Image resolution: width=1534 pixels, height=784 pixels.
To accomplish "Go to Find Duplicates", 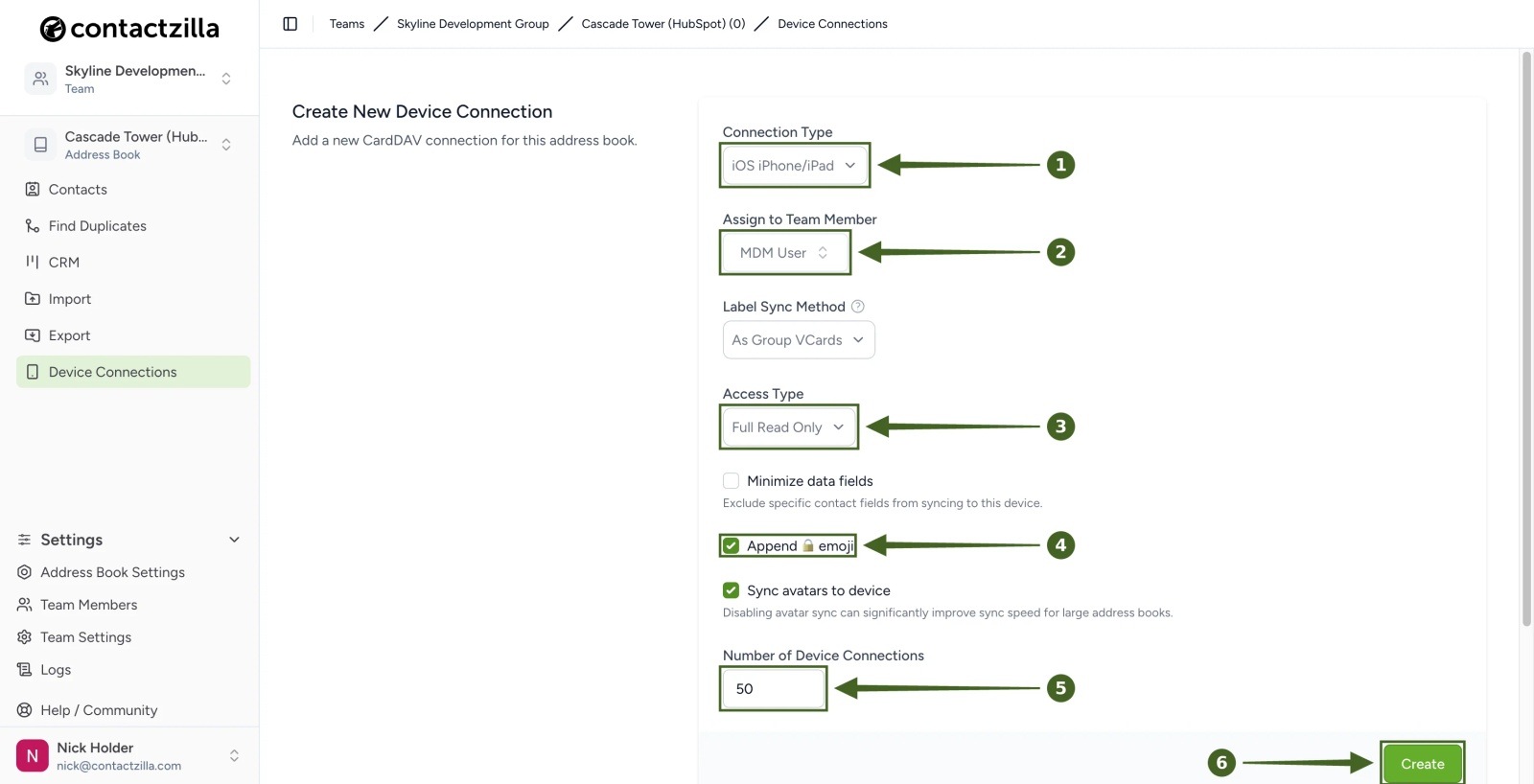I will click(x=133, y=226).
